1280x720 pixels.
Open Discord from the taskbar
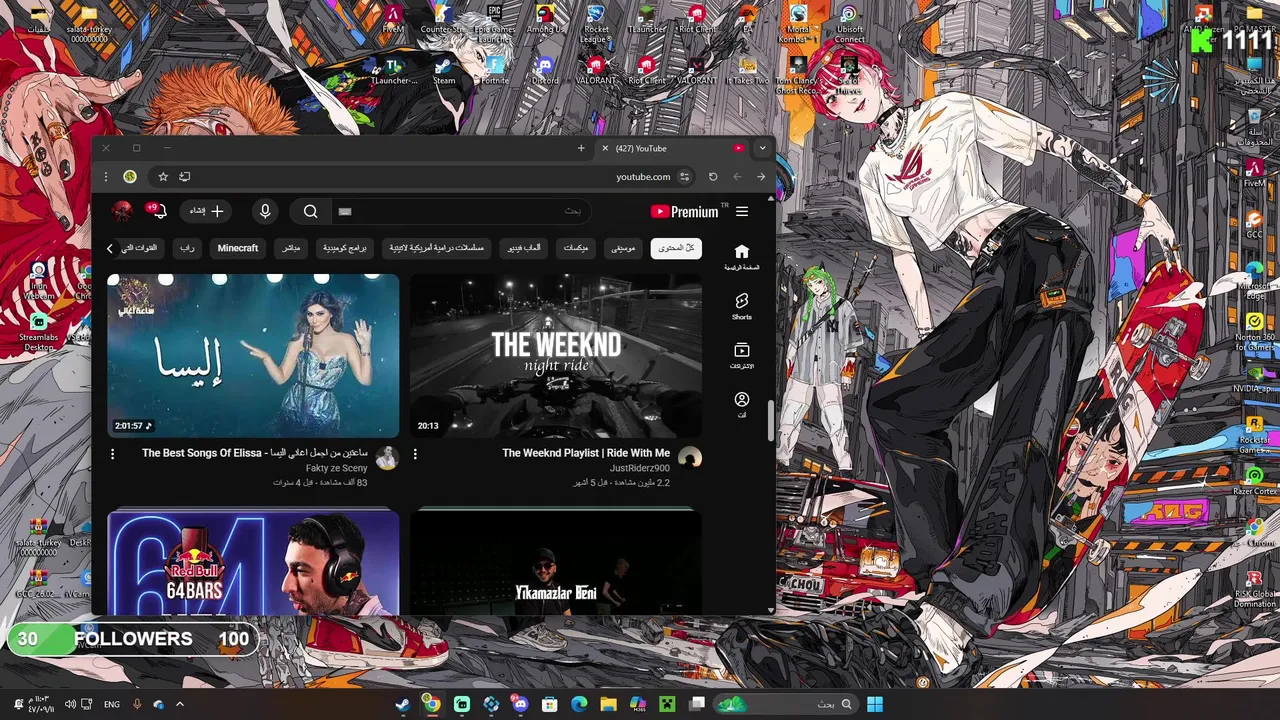(520, 704)
